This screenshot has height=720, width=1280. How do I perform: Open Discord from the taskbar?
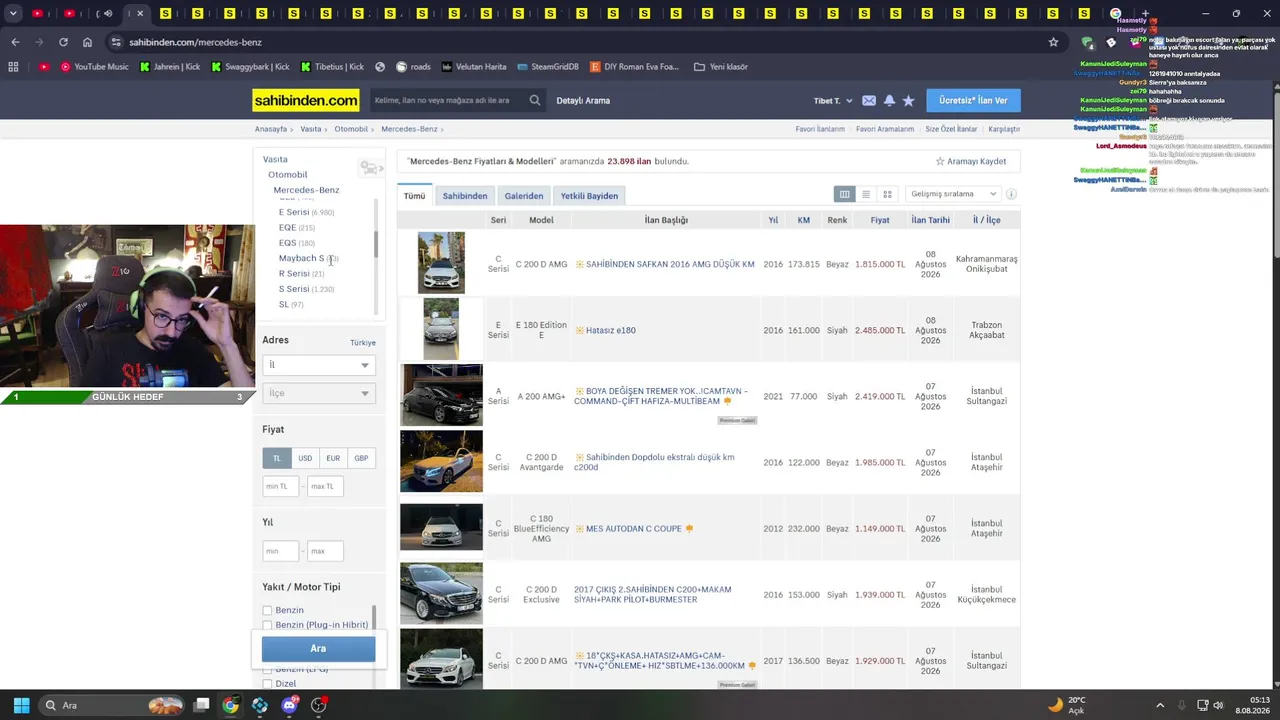click(289, 705)
